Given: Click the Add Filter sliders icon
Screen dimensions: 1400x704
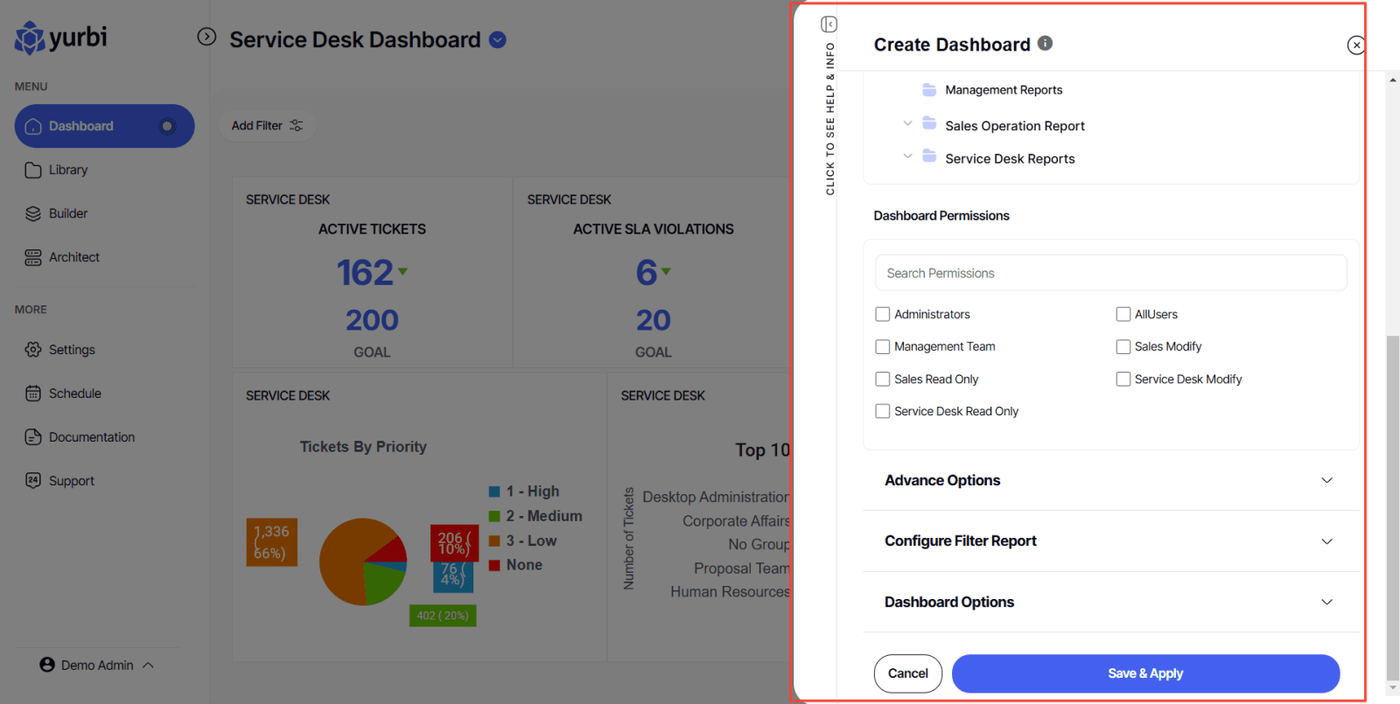Looking at the screenshot, I should tap(296, 126).
